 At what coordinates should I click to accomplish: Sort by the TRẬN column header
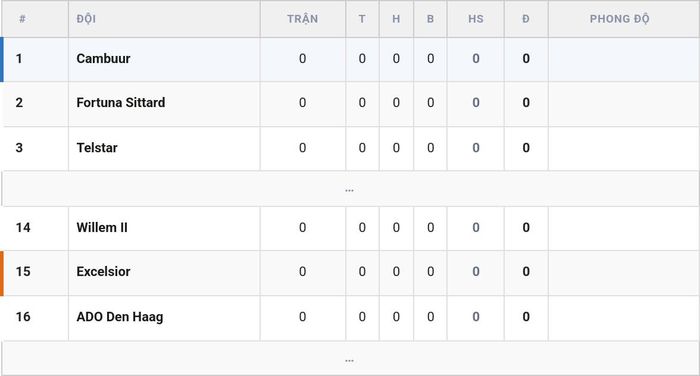tap(303, 19)
